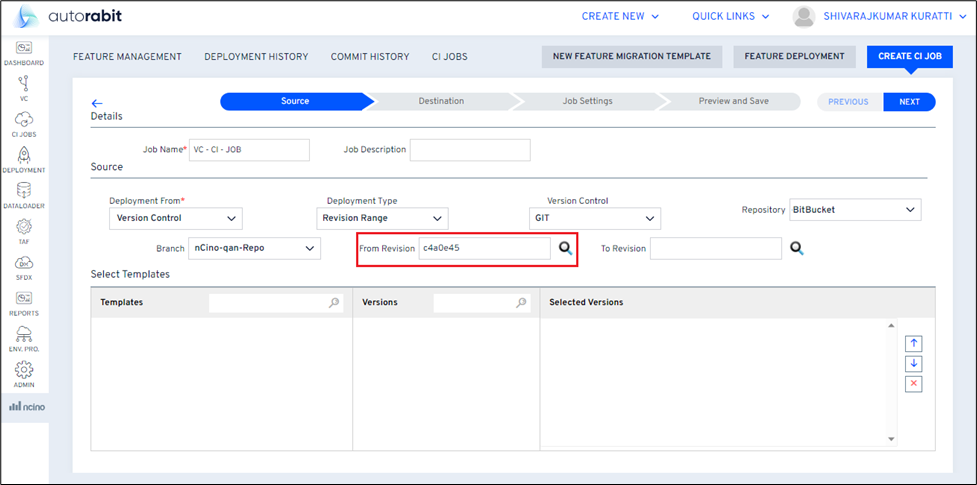Screen dimensions: 977x485
Task: Click the From Revision search magnifier
Action: (x=565, y=248)
